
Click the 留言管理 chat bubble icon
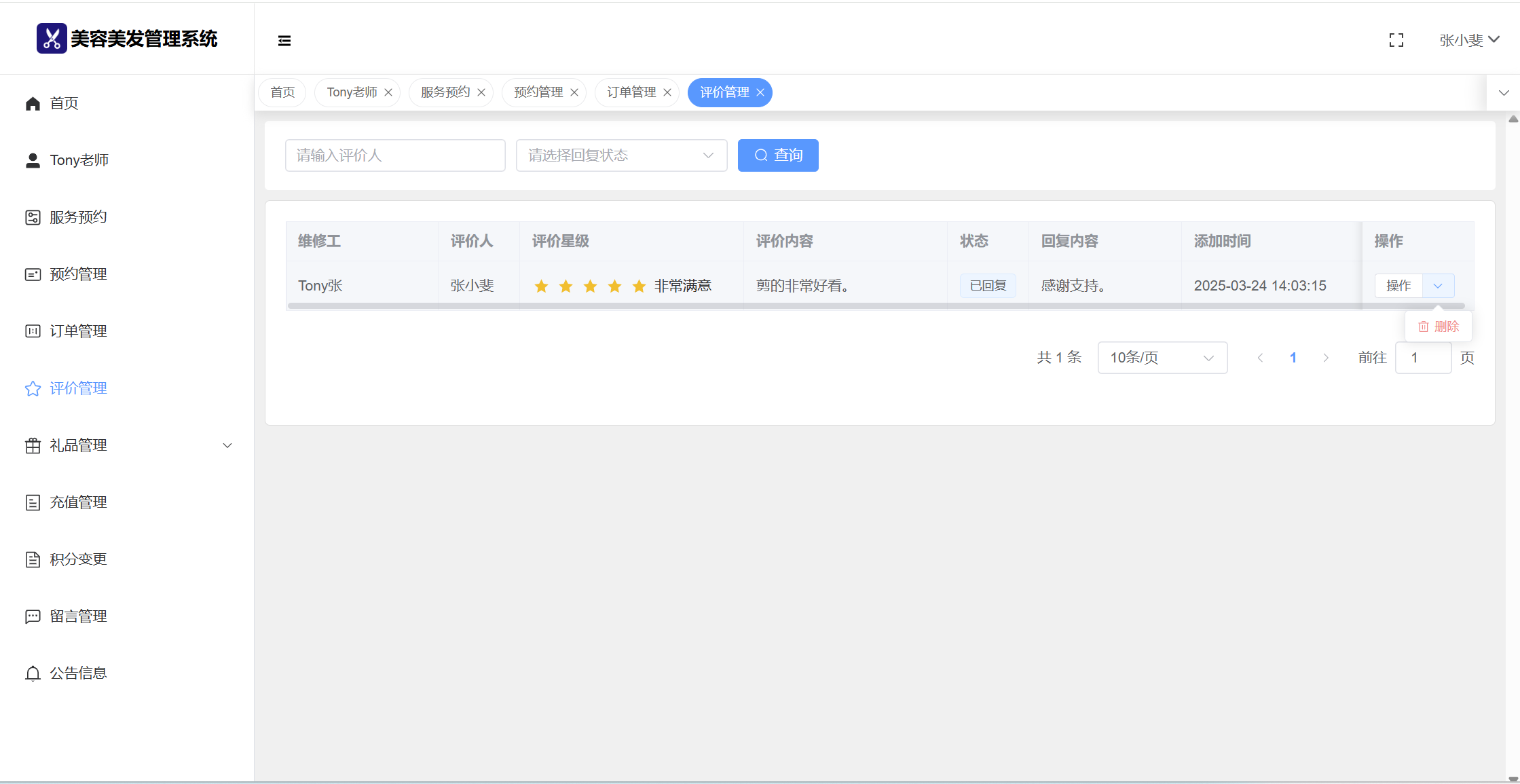[33, 616]
